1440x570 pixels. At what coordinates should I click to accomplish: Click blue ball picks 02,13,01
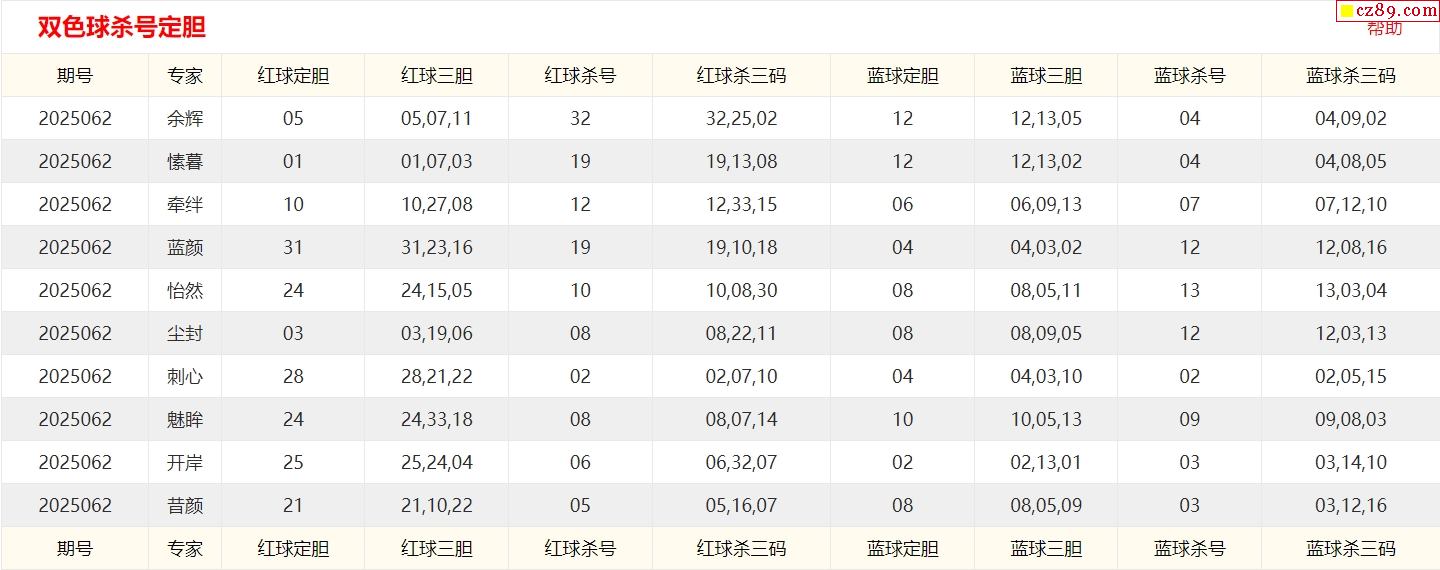(1046, 463)
